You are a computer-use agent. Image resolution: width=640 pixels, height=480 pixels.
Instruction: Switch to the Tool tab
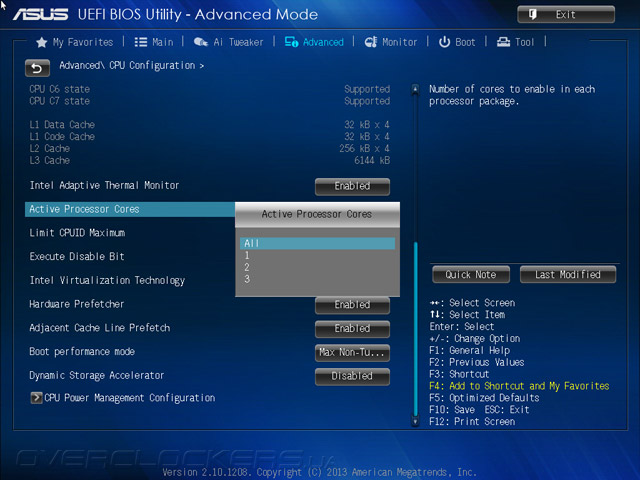coord(516,42)
